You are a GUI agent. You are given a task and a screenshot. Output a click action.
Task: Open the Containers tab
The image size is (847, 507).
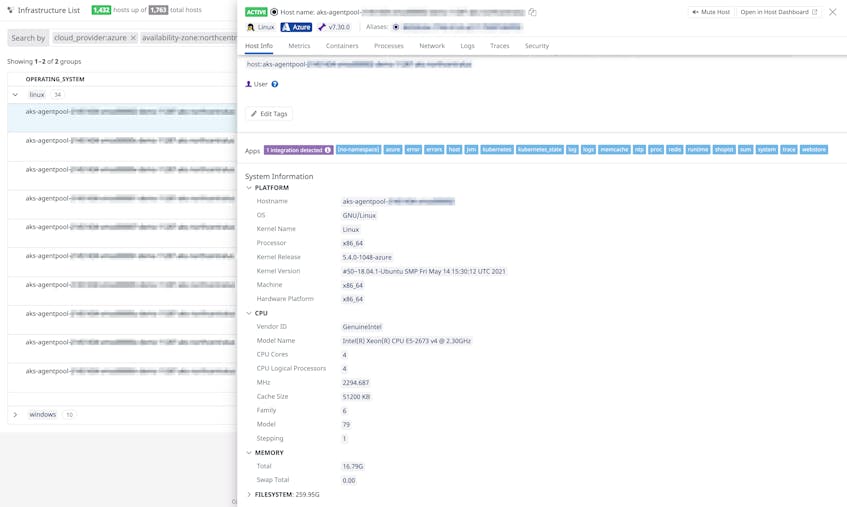point(342,46)
